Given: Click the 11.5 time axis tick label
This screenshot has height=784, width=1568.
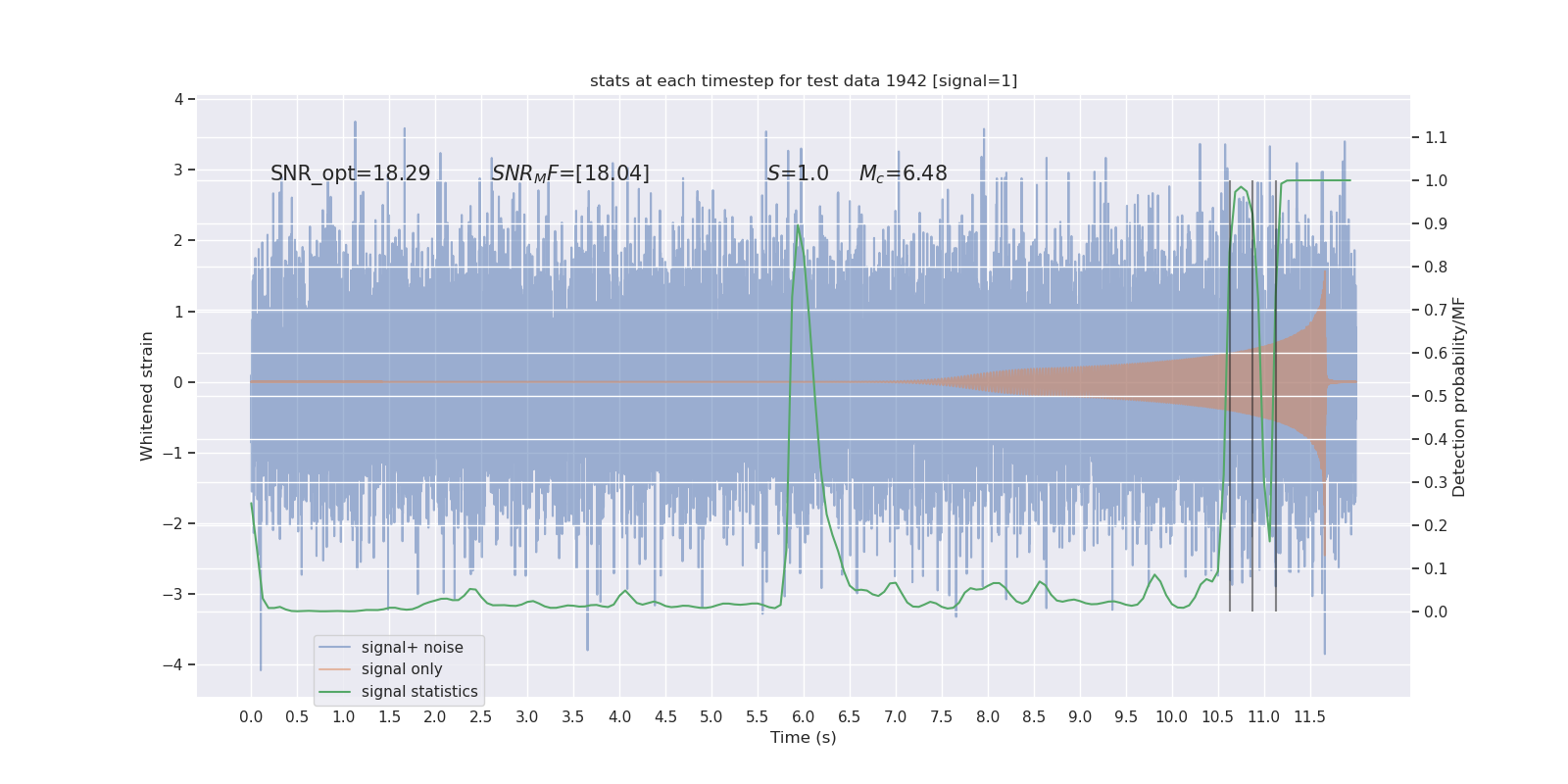Looking at the screenshot, I should tap(1310, 717).
